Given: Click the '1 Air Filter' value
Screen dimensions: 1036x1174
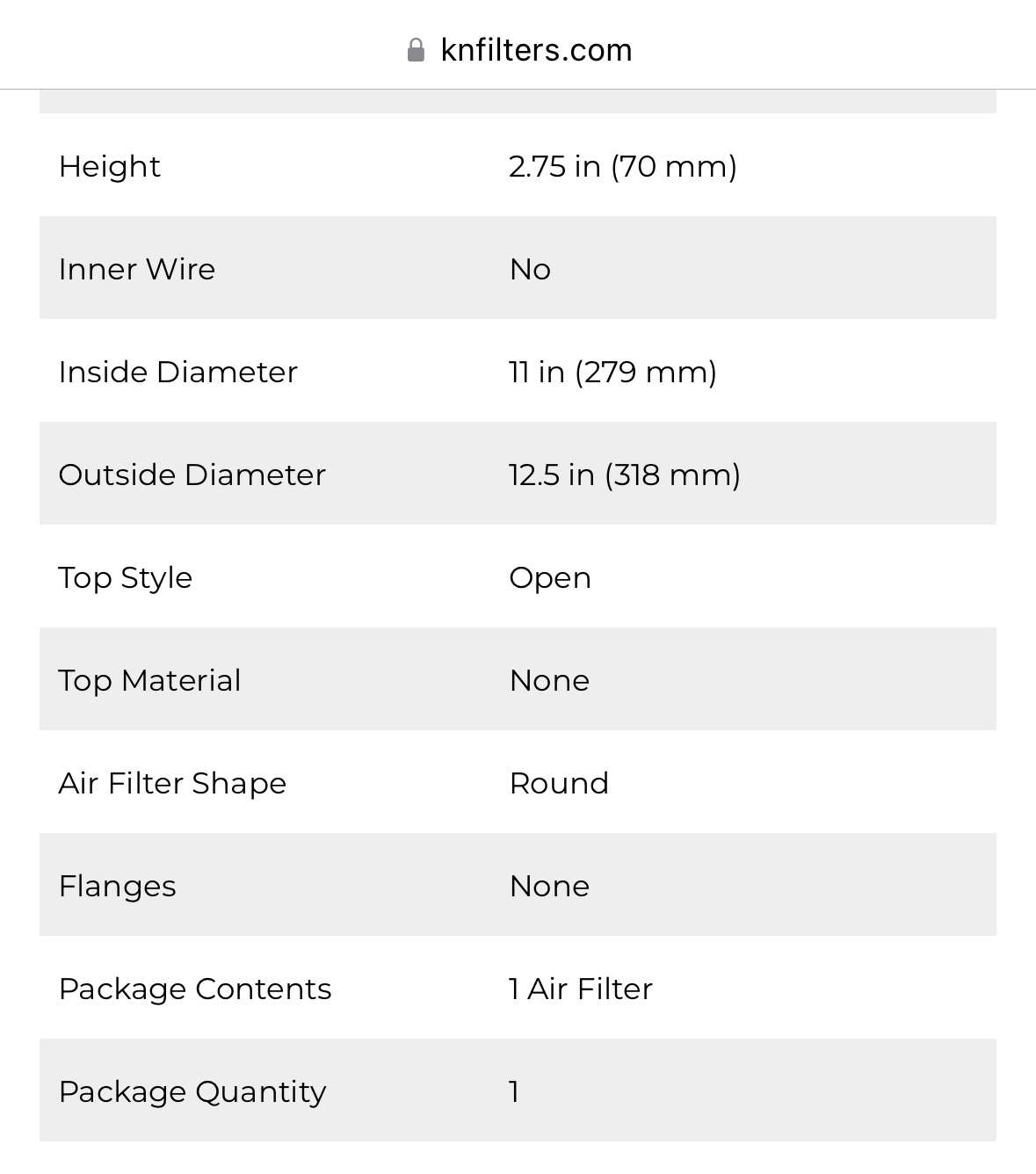Looking at the screenshot, I should [x=581, y=989].
